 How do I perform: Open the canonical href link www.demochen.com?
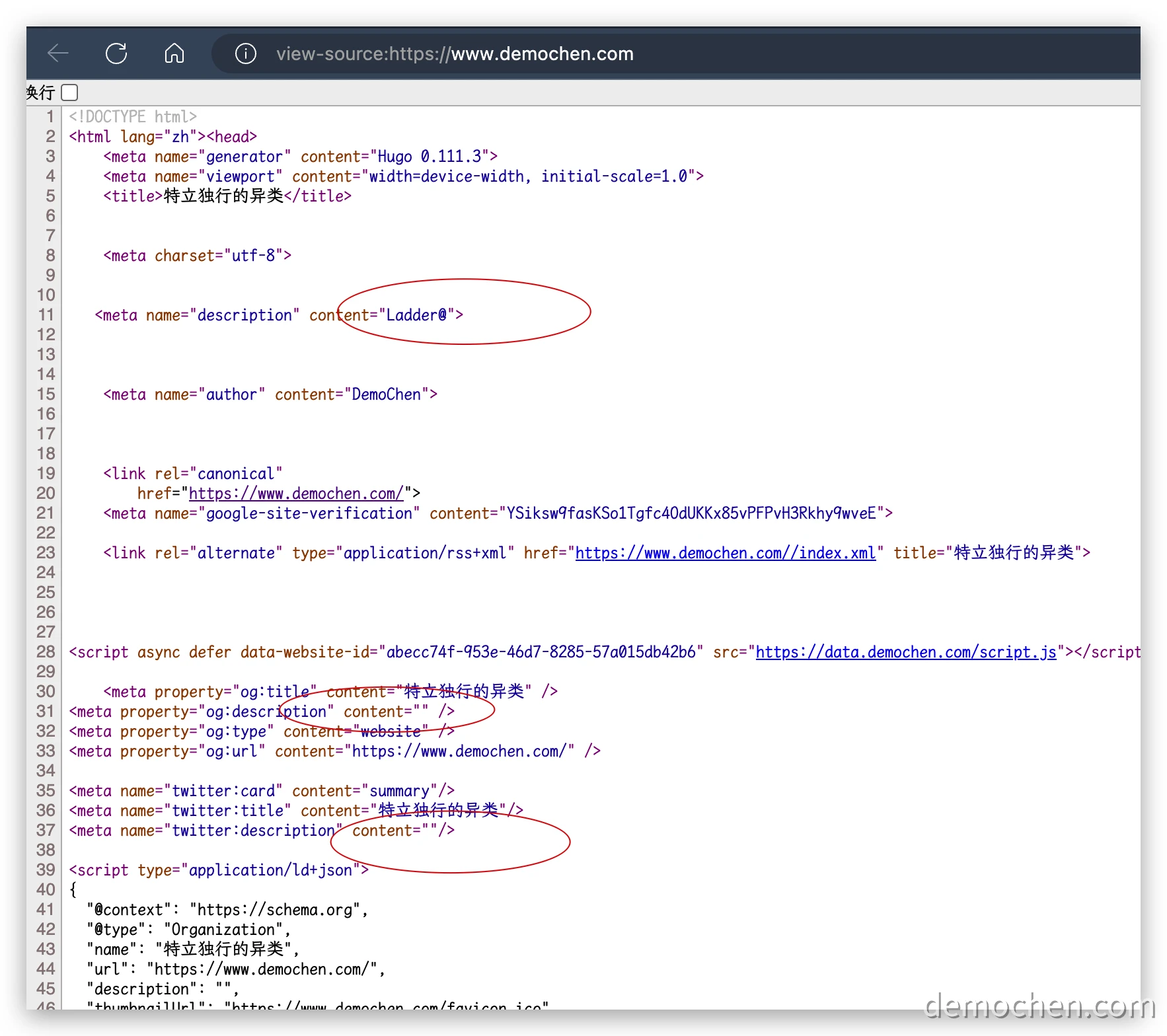(296, 494)
